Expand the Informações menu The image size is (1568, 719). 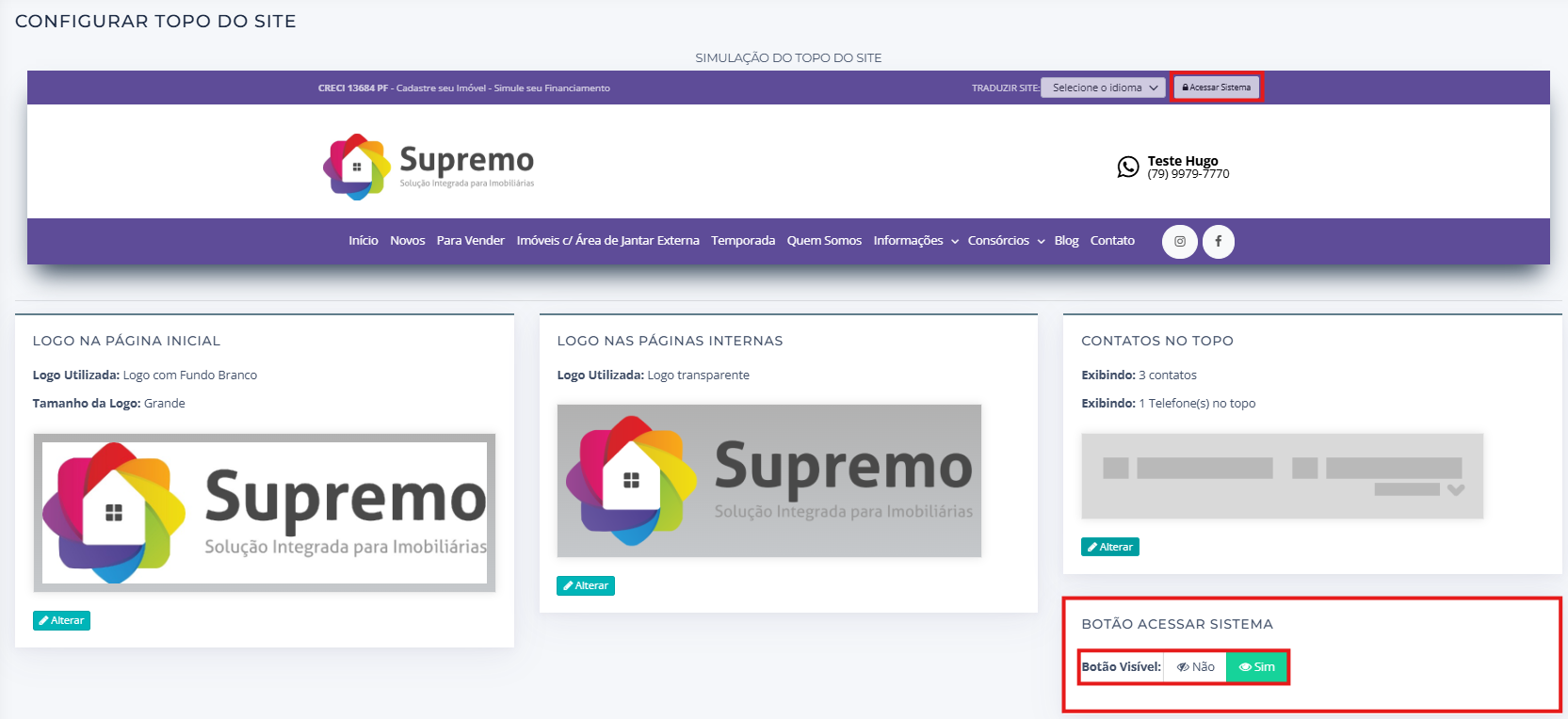coord(914,241)
